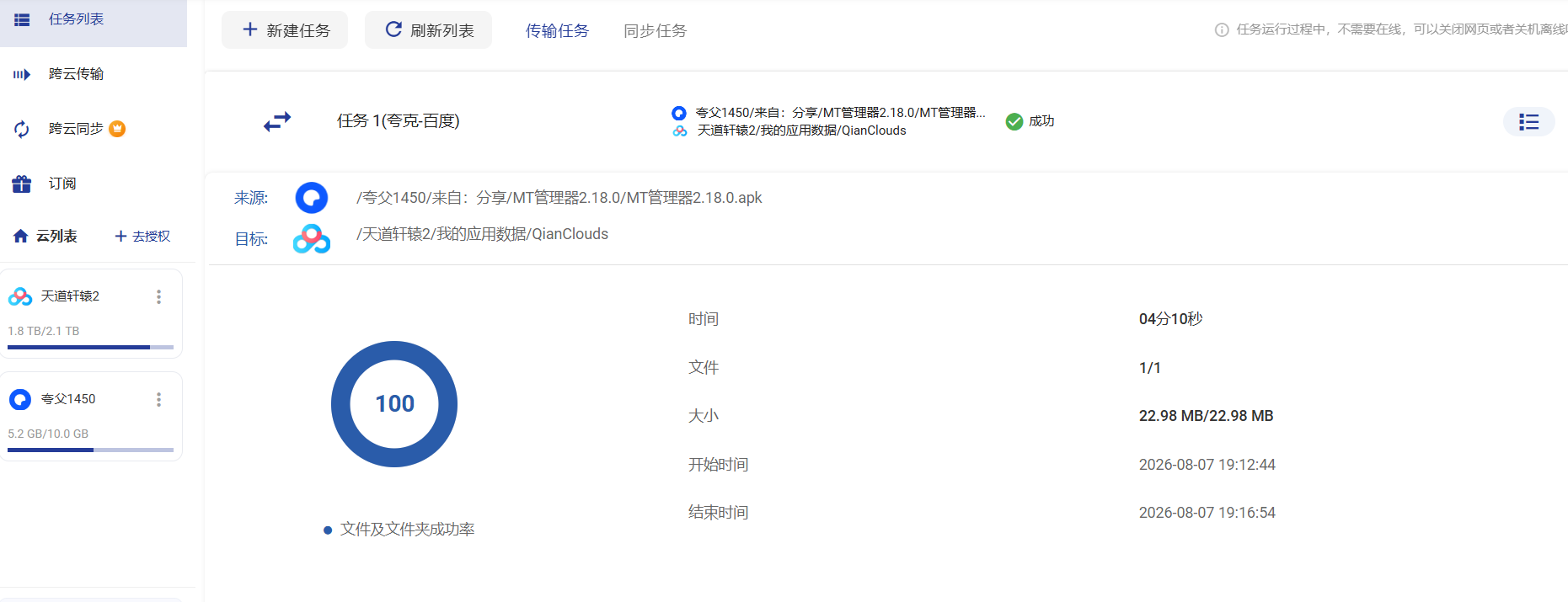Click the large Baidu target icon

pyautogui.click(x=312, y=238)
